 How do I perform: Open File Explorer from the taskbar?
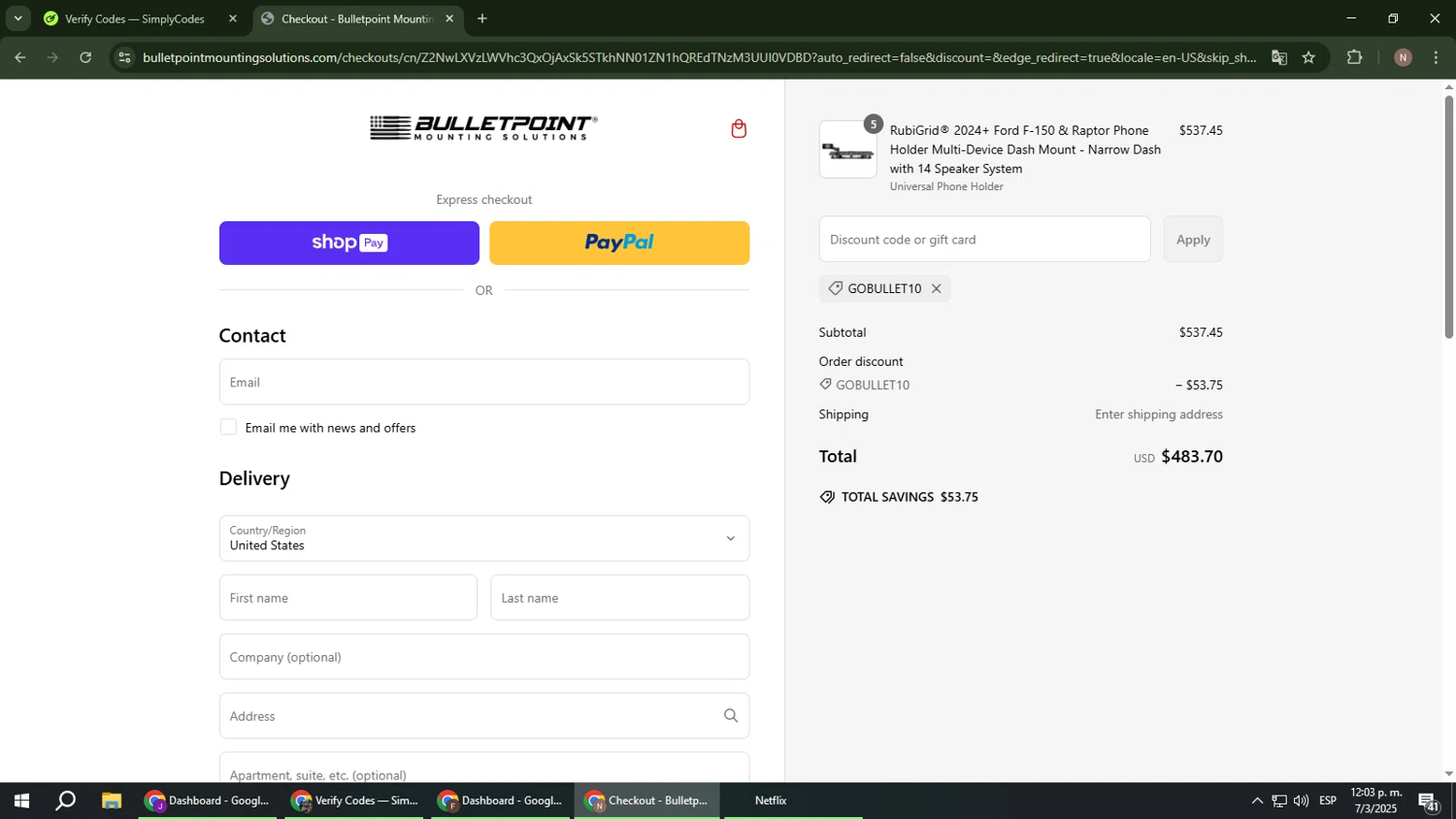112,801
